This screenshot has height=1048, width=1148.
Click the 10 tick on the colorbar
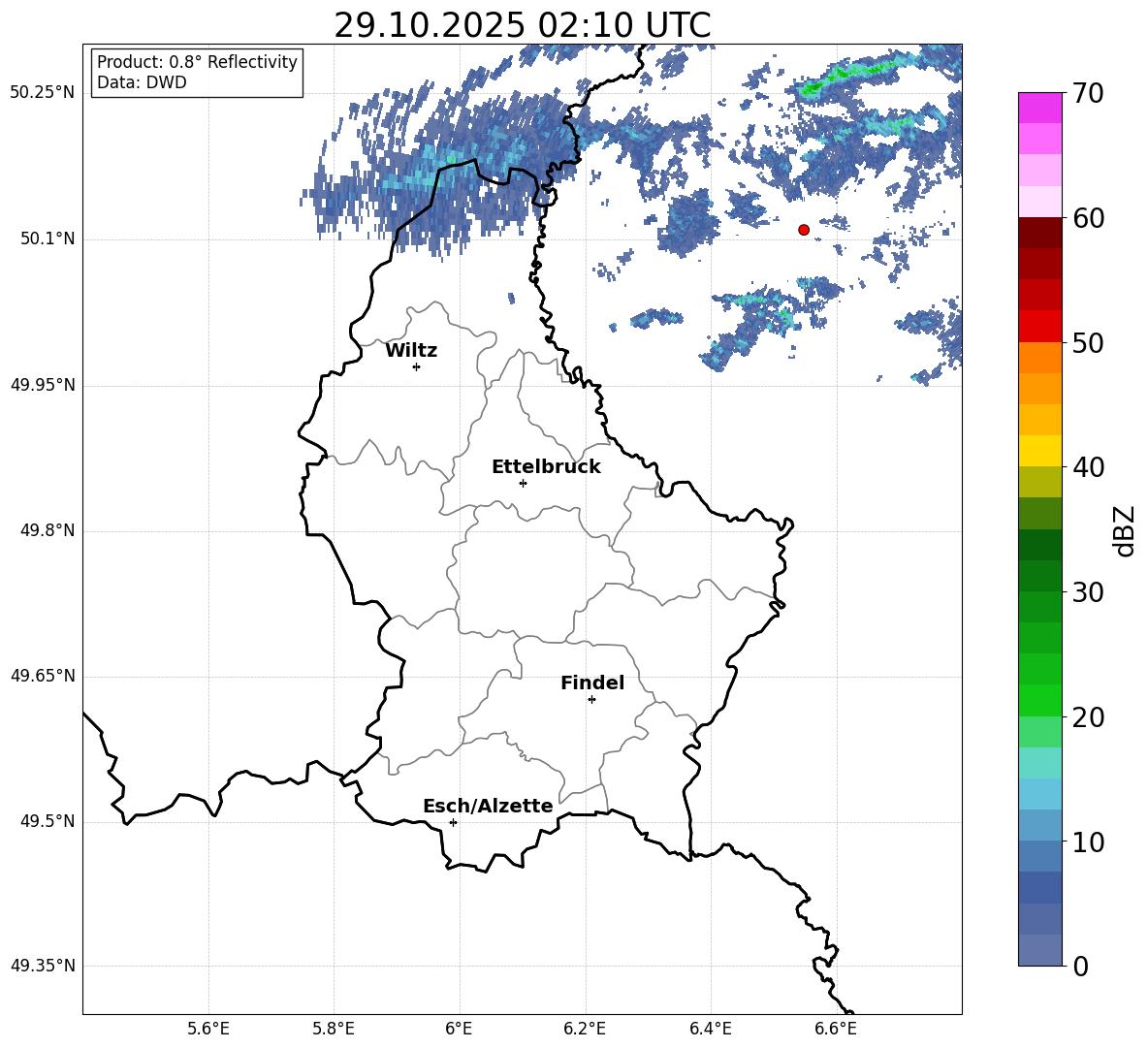pyautogui.click(x=1088, y=842)
